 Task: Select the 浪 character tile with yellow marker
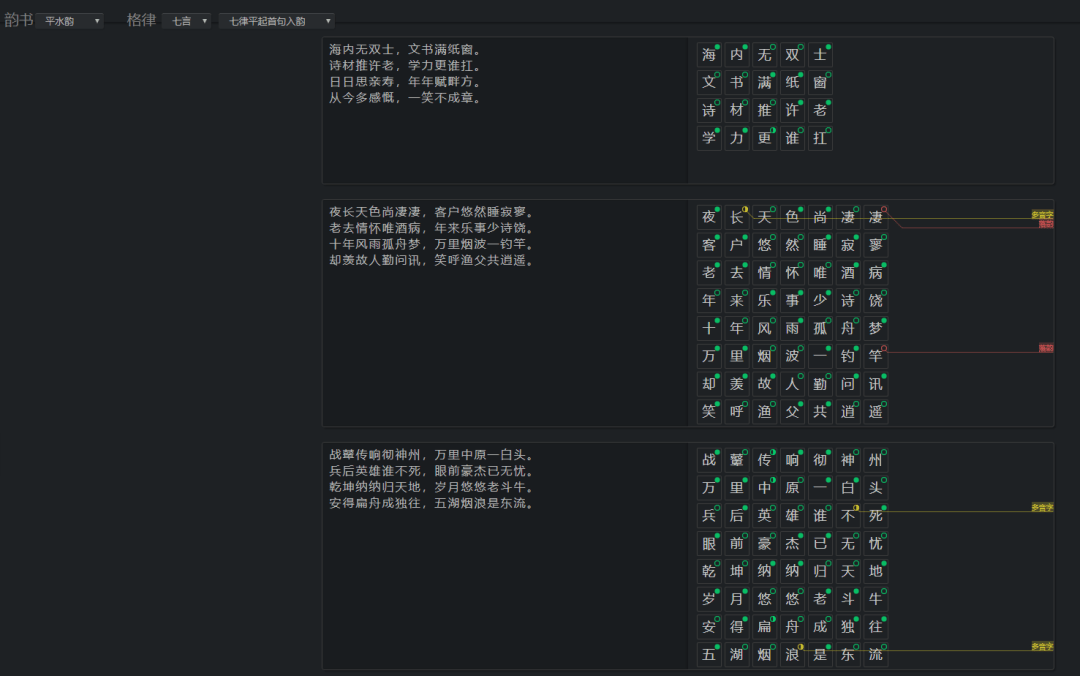793,654
